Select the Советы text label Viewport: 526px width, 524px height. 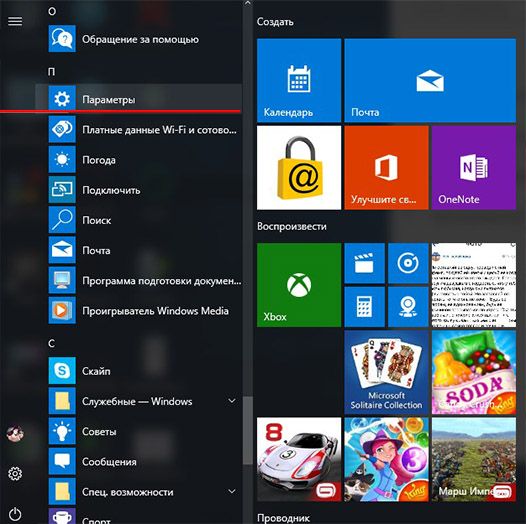tap(99, 431)
